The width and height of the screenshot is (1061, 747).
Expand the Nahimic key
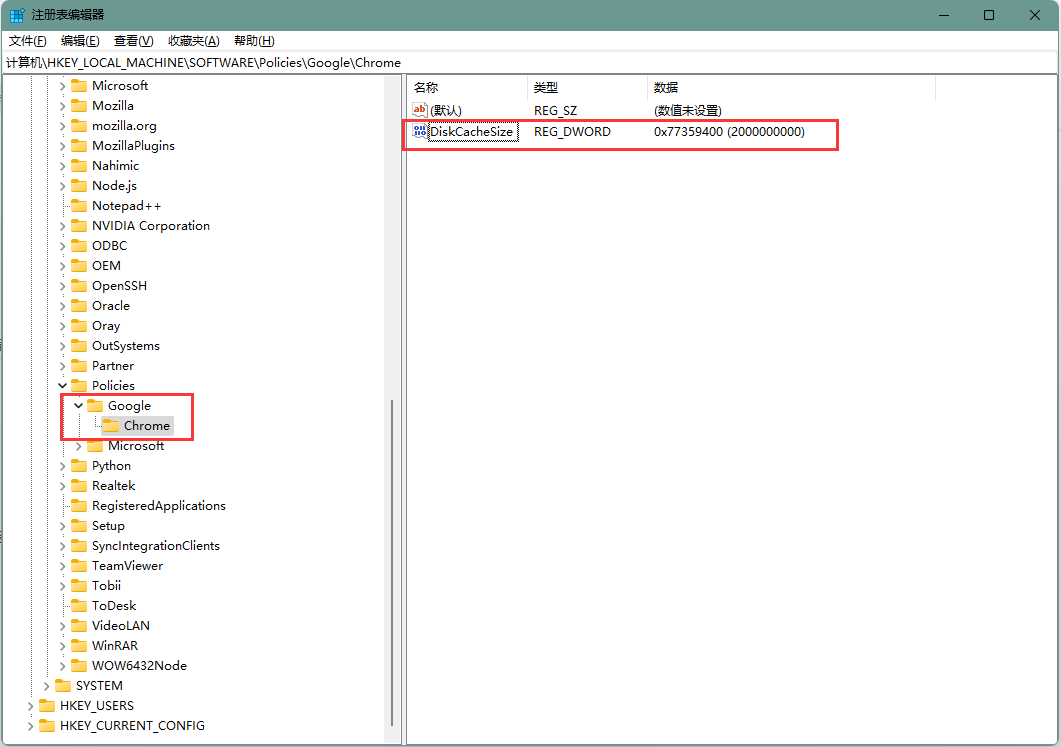[x=62, y=166]
